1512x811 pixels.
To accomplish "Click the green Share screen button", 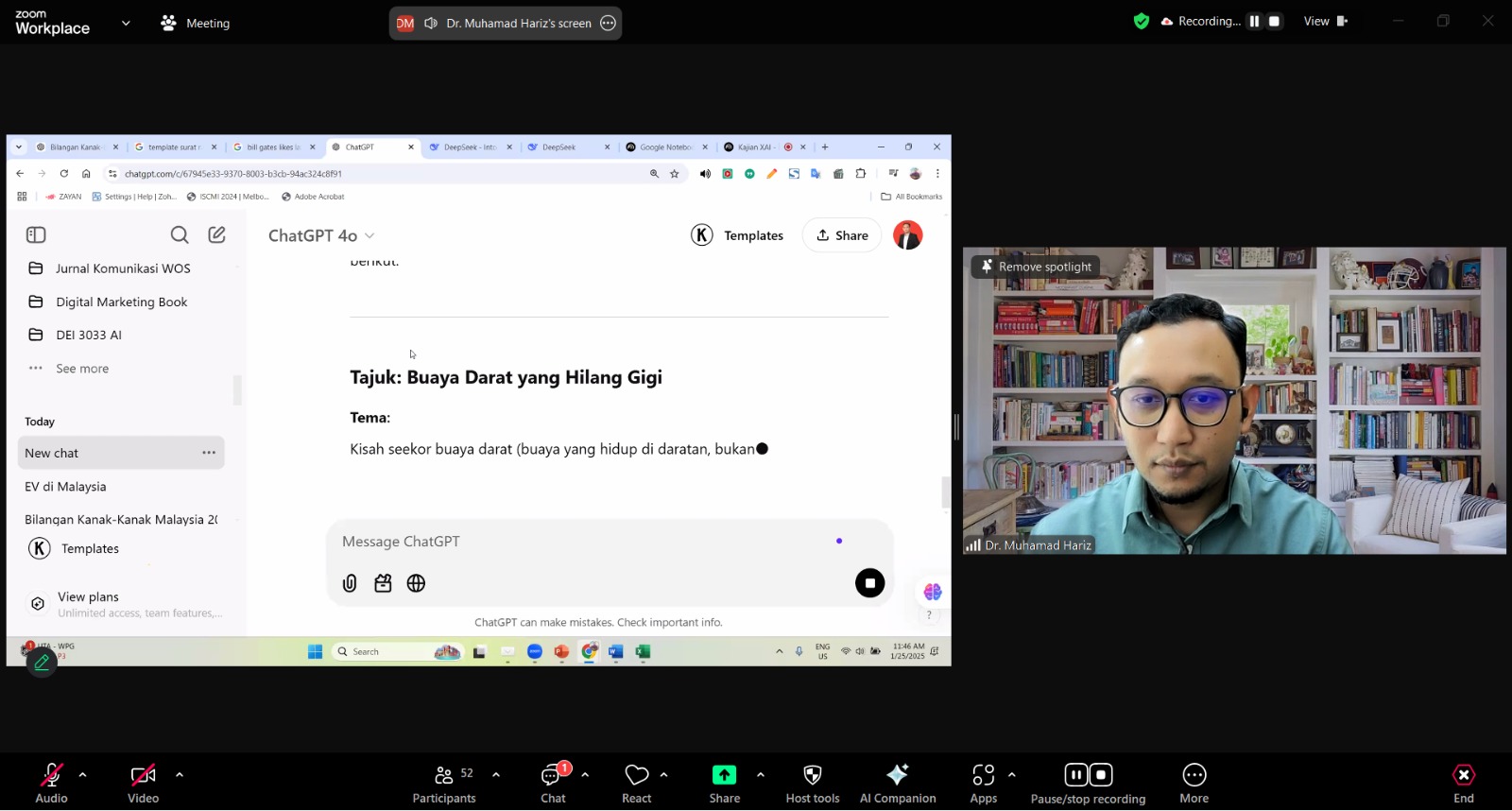I will tap(725, 784).
